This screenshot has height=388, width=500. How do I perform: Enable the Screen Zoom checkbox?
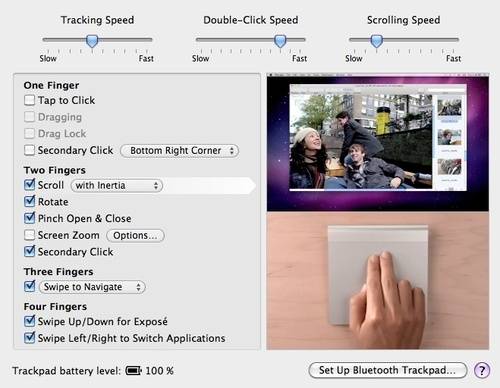[29, 235]
